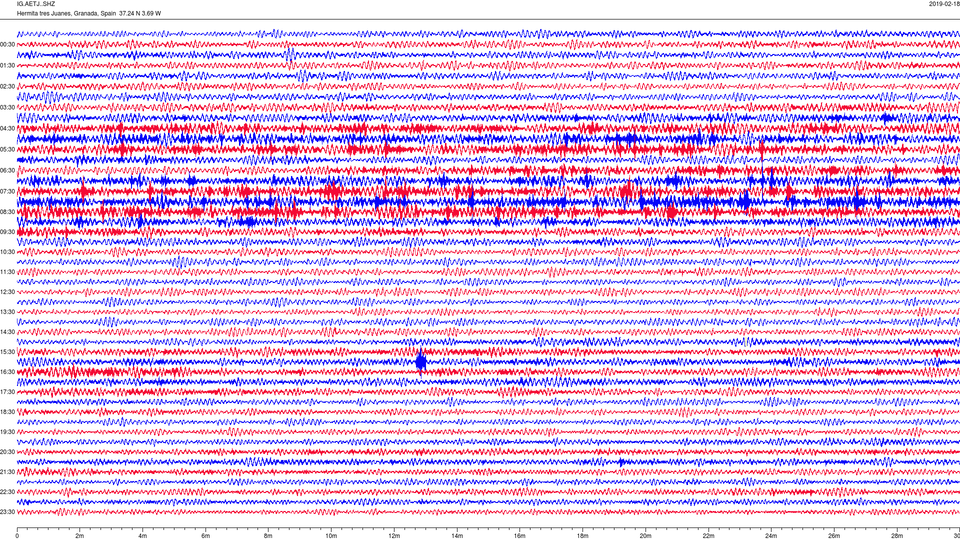Click the 12m axis tick label
The width and height of the screenshot is (960, 540).
tap(394, 536)
